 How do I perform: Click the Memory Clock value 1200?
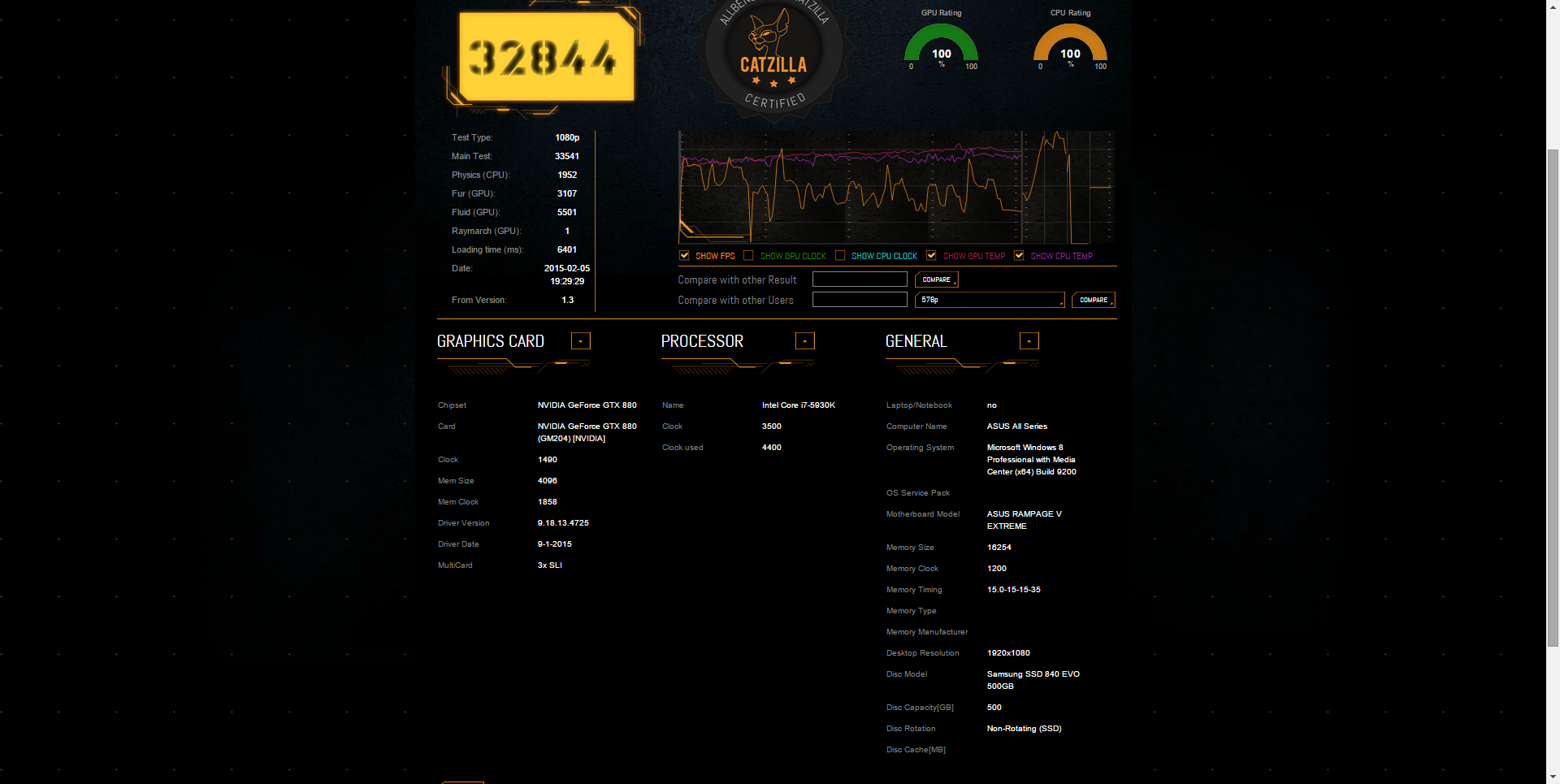[997, 568]
